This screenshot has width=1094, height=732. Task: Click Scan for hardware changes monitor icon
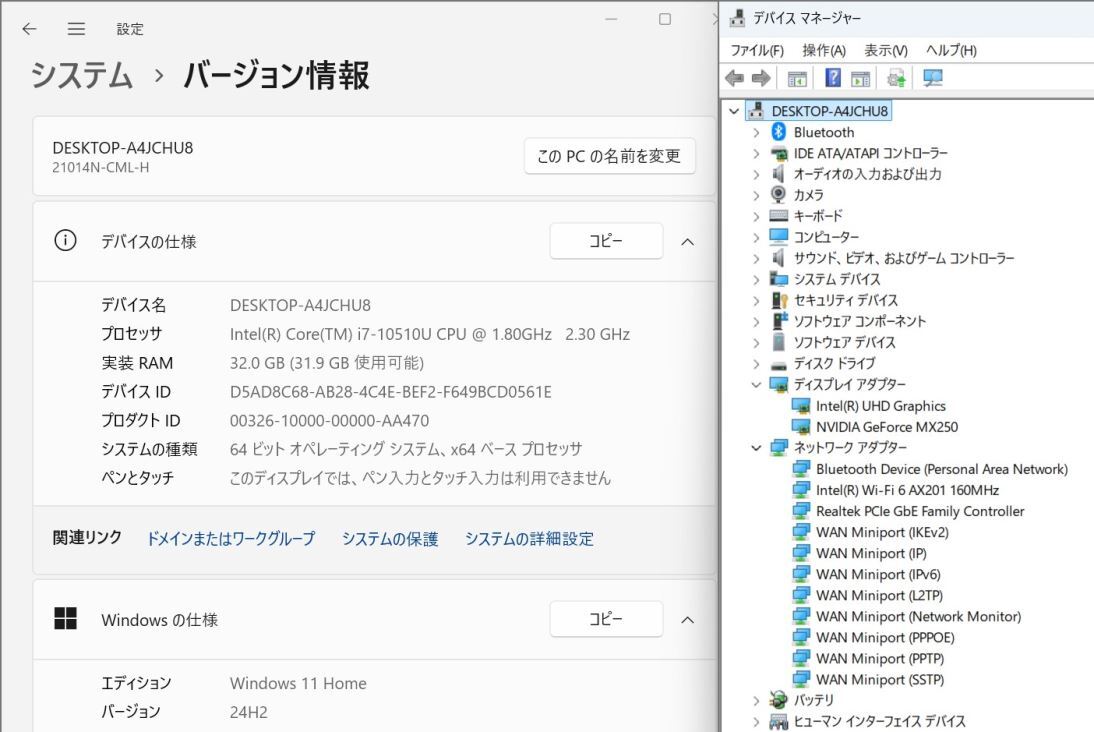(x=933, y=77)
